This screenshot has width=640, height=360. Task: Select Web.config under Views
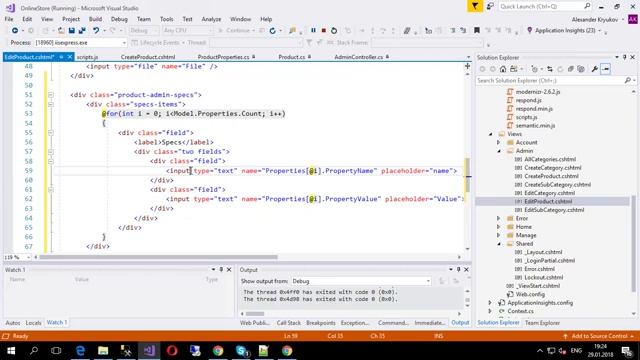pos(530,294)
